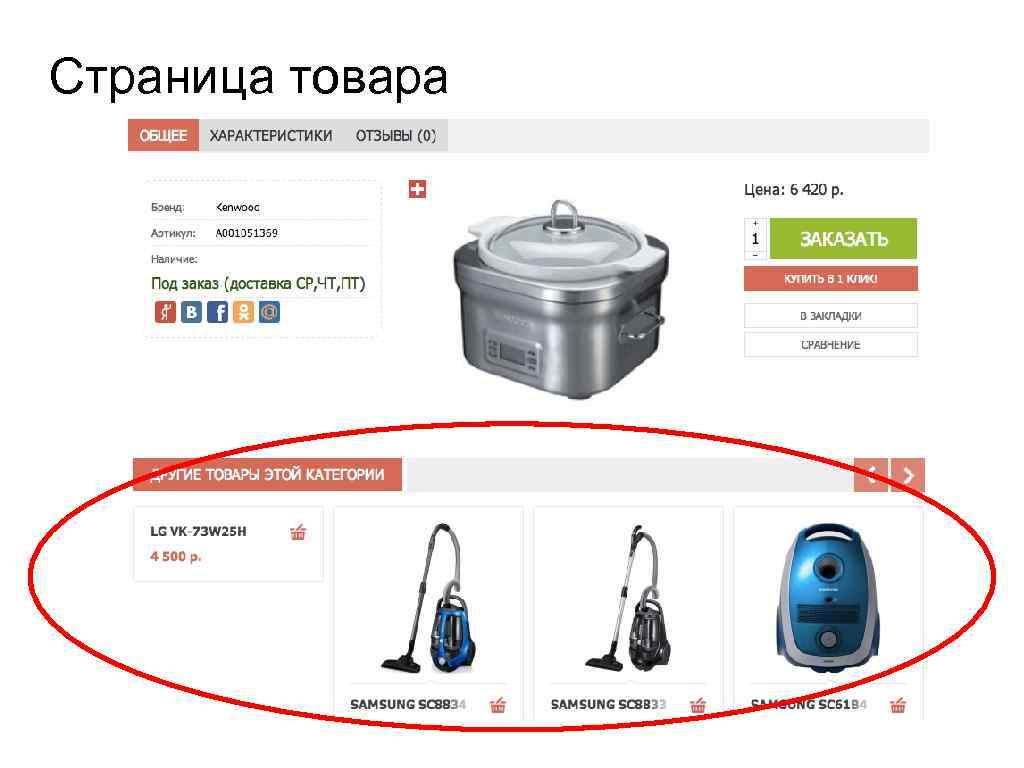The image size is (1024, 768).
Task: Share via the first red social icon
Action: click(x=165, y=312)
